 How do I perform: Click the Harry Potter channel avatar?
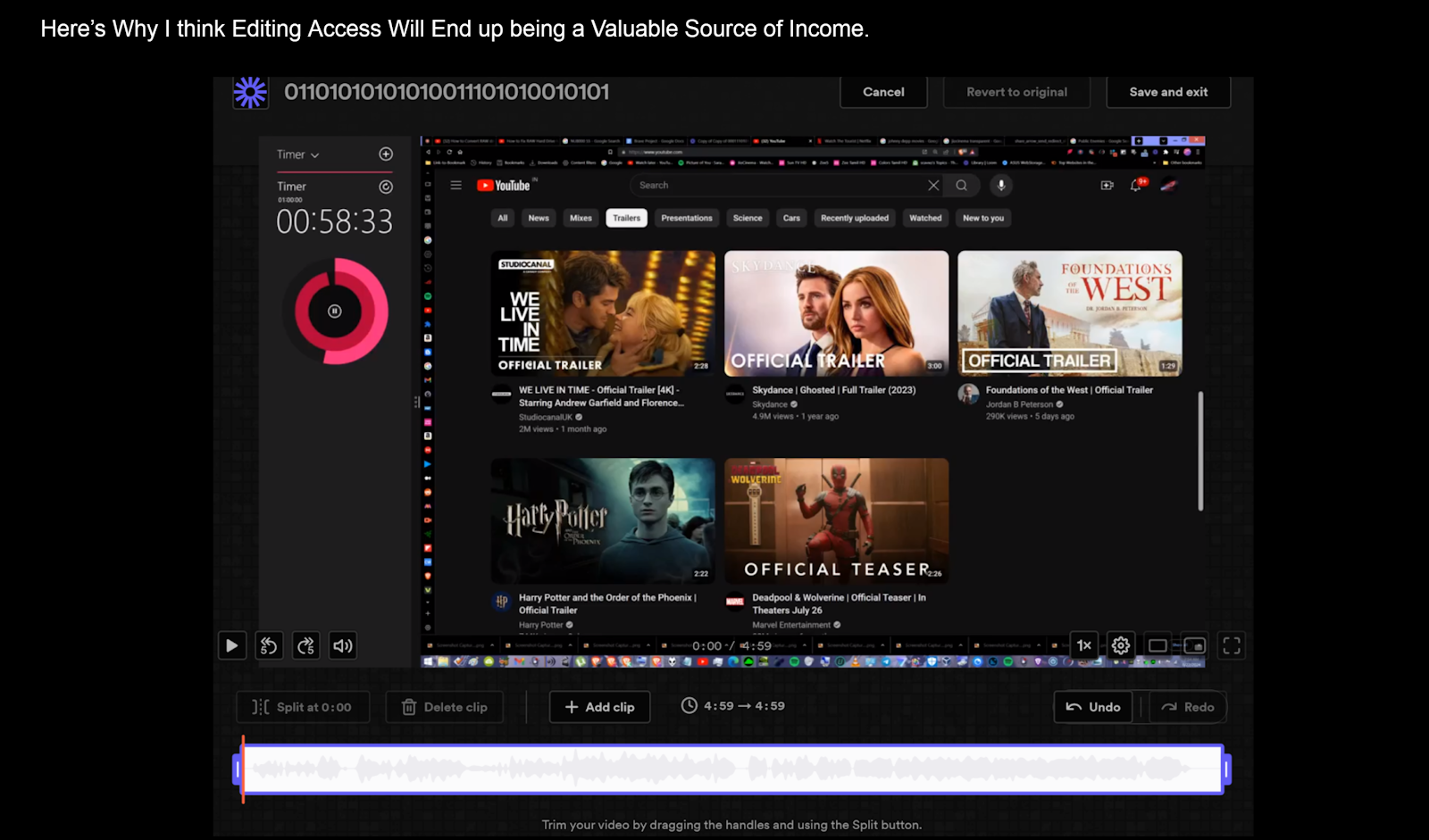click(502, 602)
